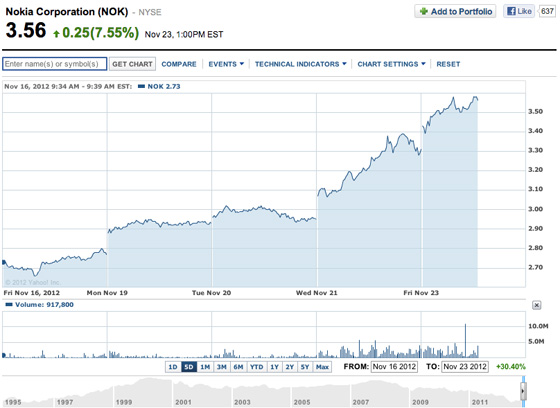This screenshot has width=560, height=408.
Task: Close the Volume panel with X icon
Action: point(536,305)
